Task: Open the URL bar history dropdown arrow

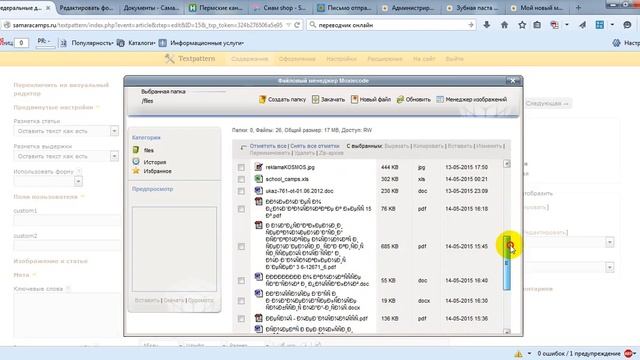Action: tap(289, 25)
